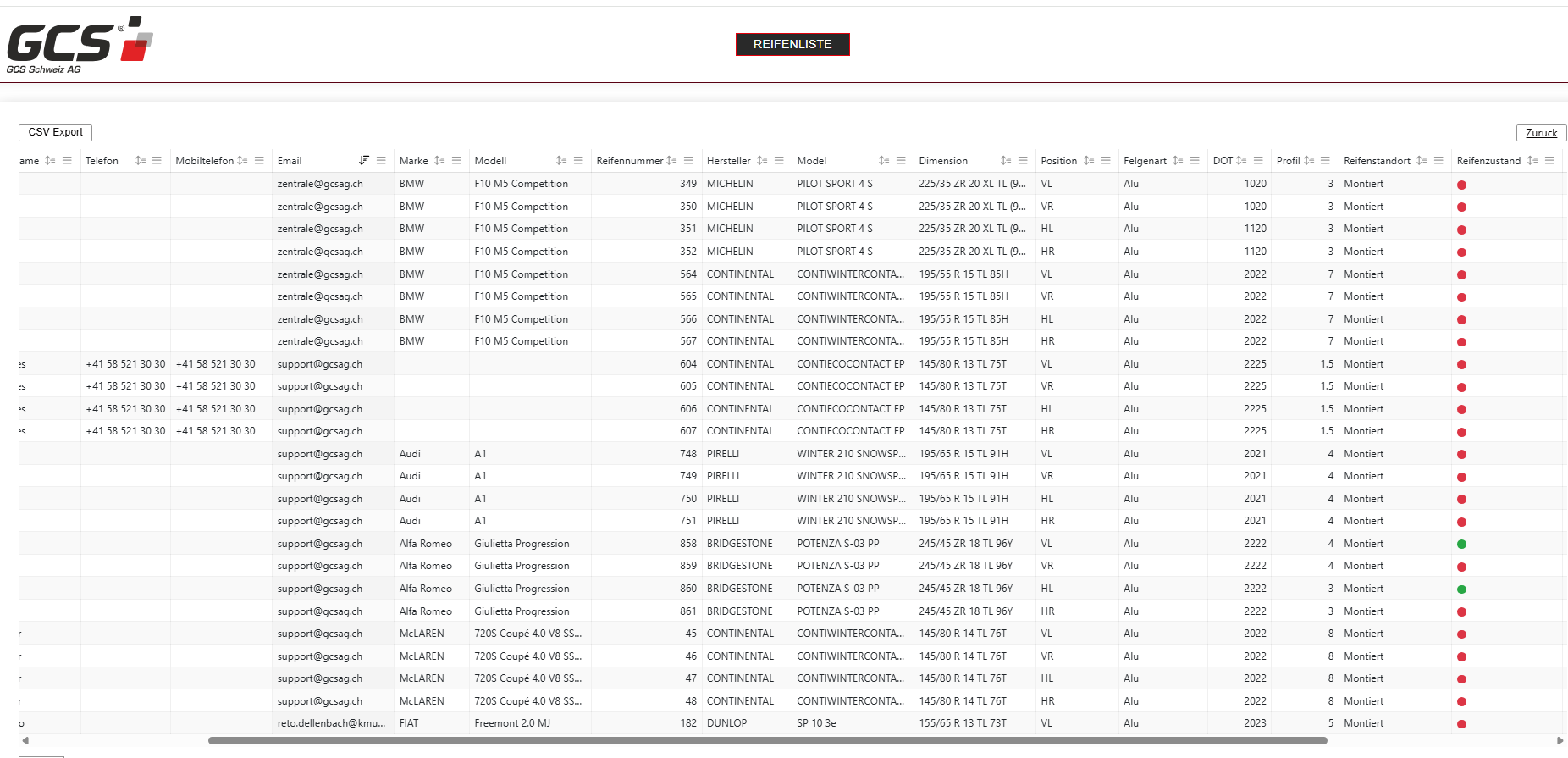
Task: Click the horizontal scrollbar thumb
Action: pyautogui.click(x=767, y=740)
